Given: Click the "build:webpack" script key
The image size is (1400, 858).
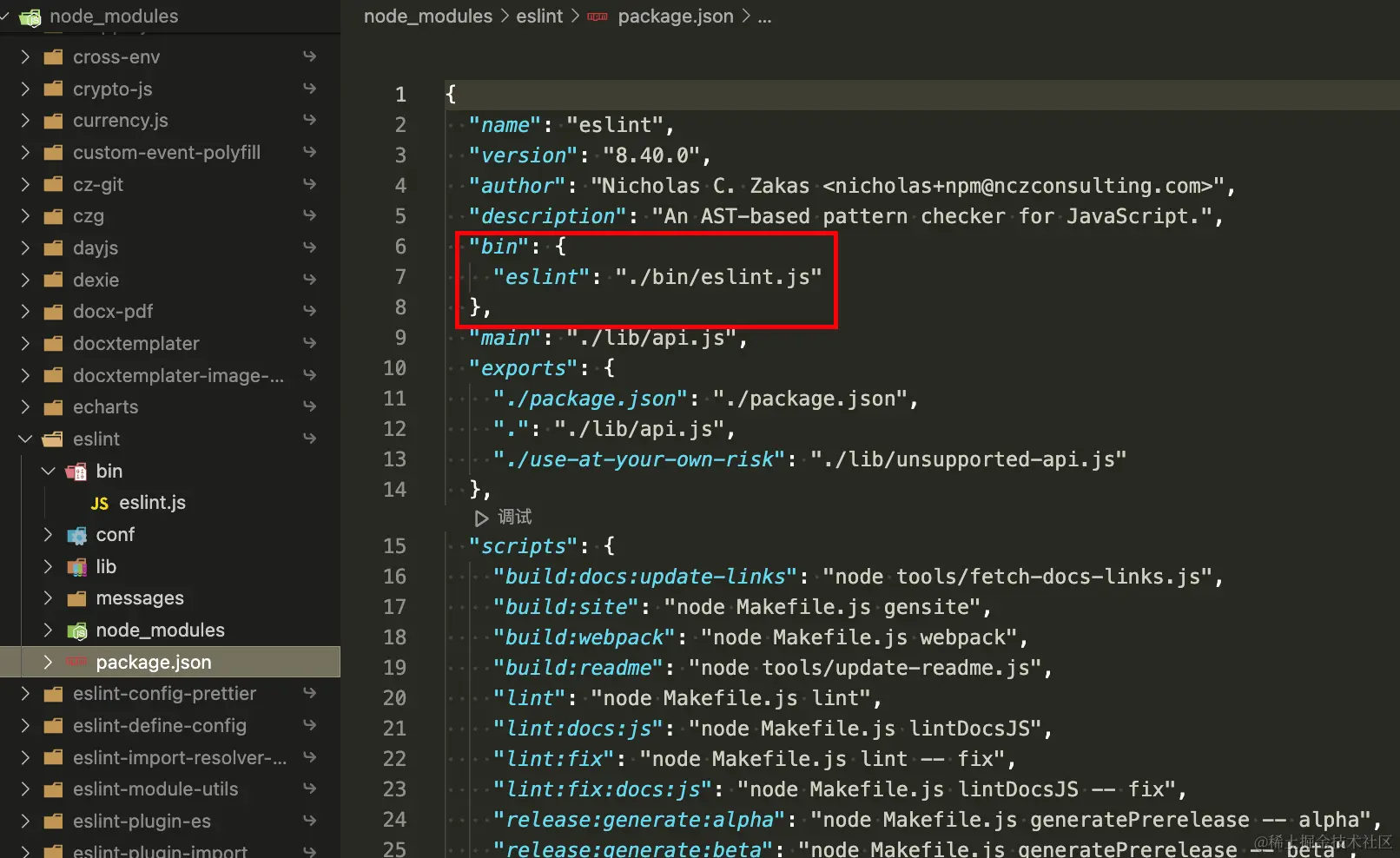Looking at the screenshot, I should point(584,637).
